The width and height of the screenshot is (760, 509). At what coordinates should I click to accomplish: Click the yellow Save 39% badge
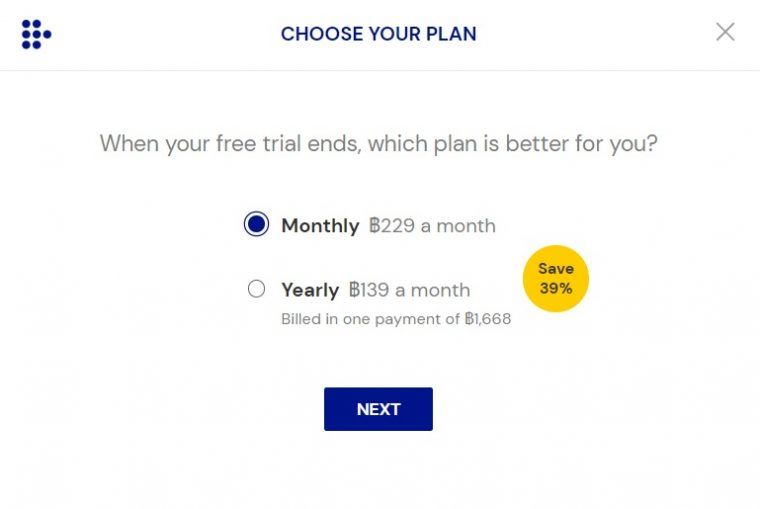coord(556,279)
